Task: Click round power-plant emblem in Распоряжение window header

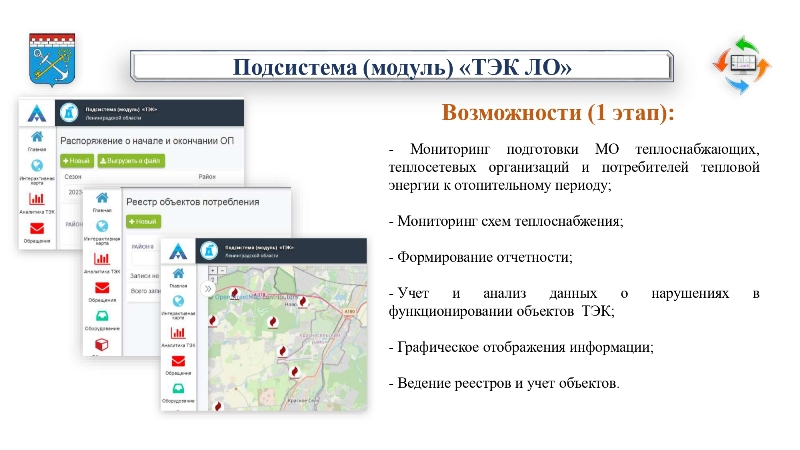Action: coord(69,113)
